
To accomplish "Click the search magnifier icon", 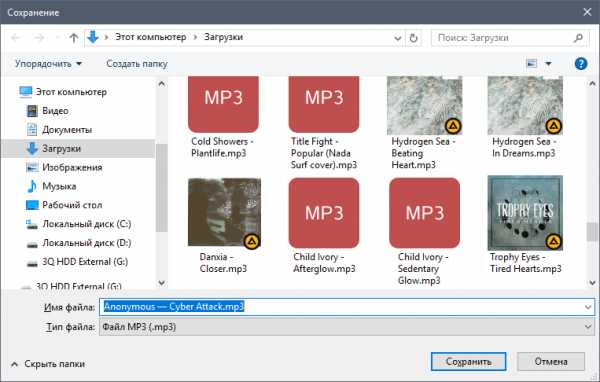I will coord(578,38).
